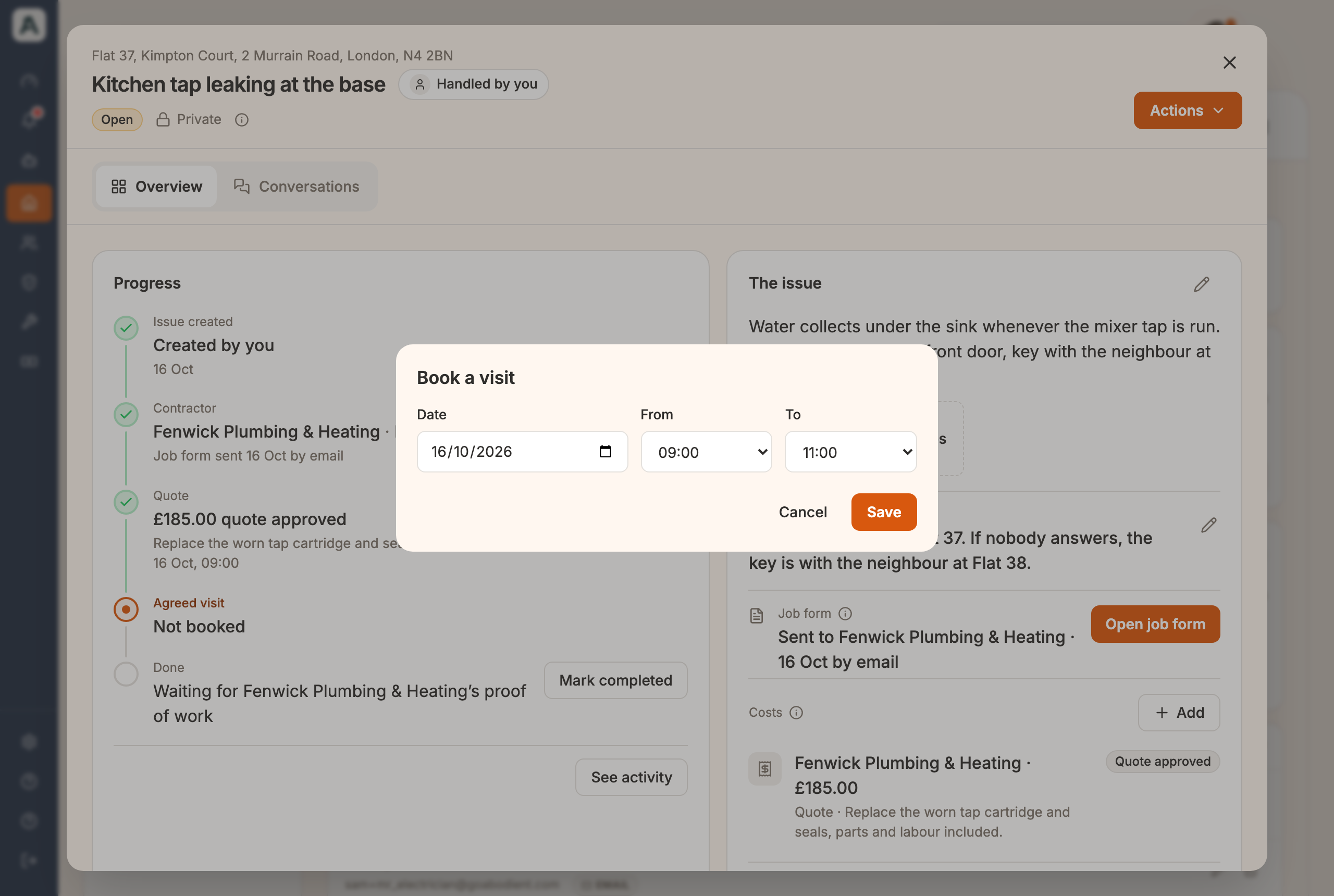The height and width of the screenshot is (896, 1334).
Task: Click the Quote step check marker
Action: (x=126, y=502)
